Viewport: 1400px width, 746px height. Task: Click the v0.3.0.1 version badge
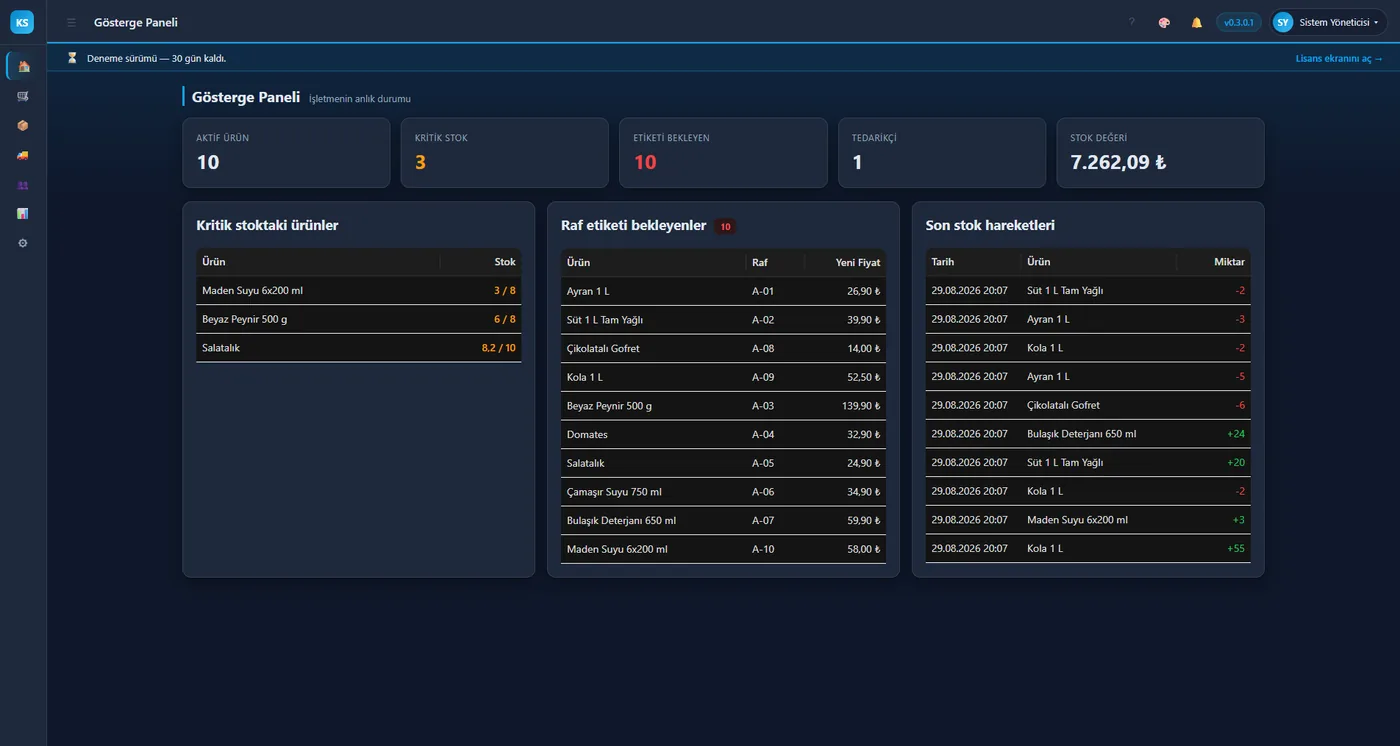1238,22
